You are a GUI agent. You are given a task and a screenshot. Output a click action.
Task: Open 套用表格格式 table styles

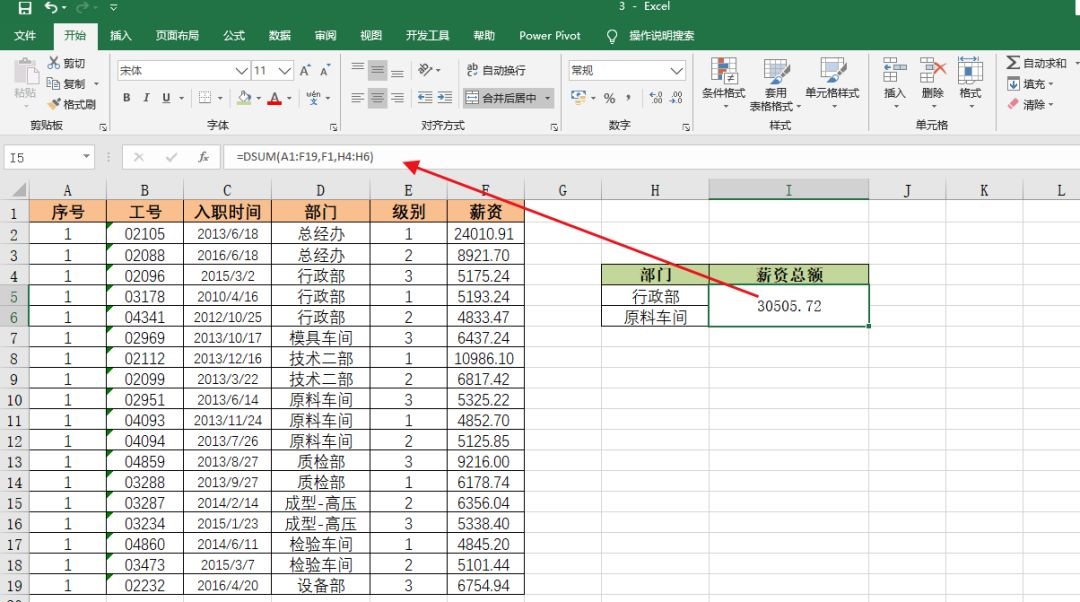pos(776,84)
